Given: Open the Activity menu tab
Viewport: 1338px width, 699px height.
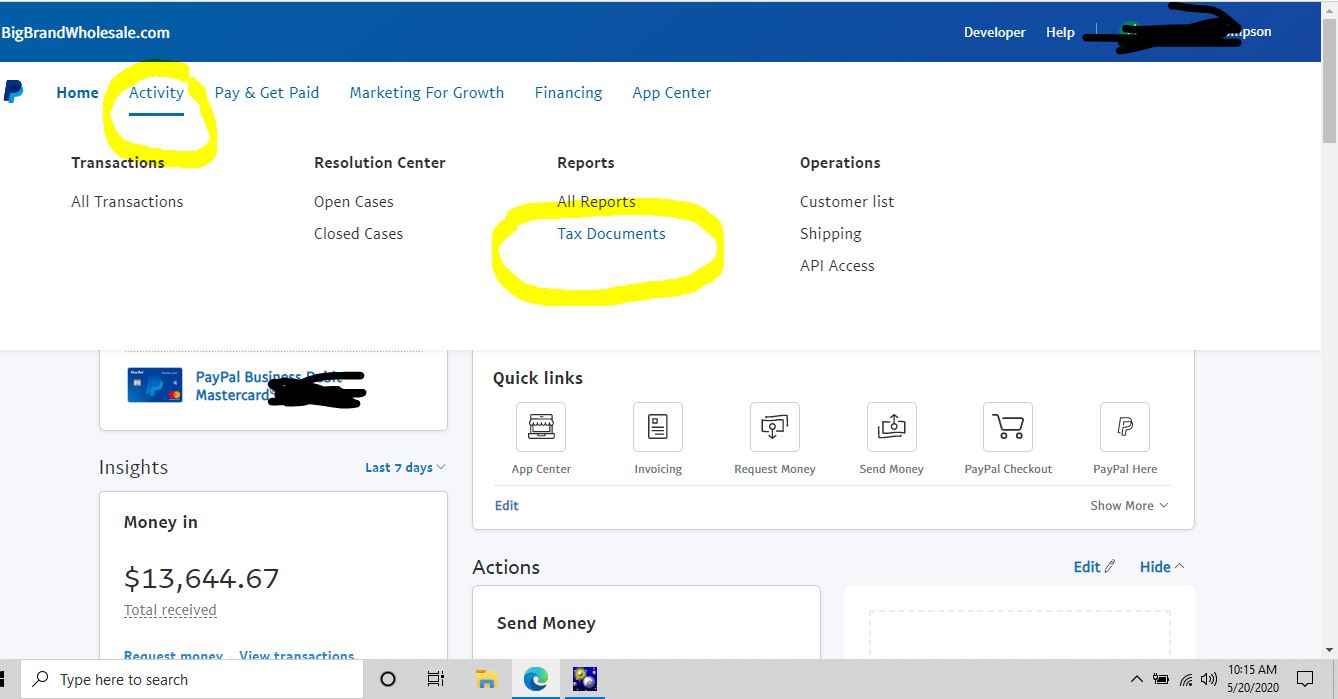Looking at the screenshot, I should (156, 93).
